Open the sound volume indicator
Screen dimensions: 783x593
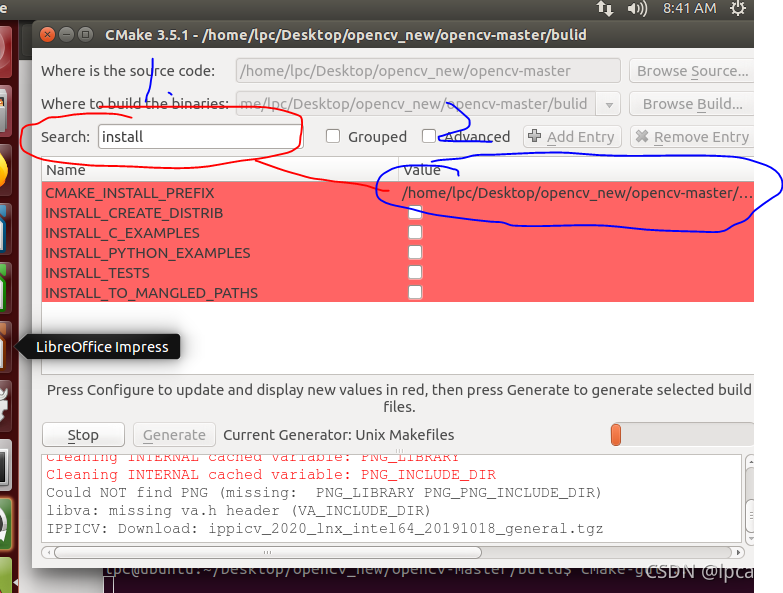pos(637,8)
